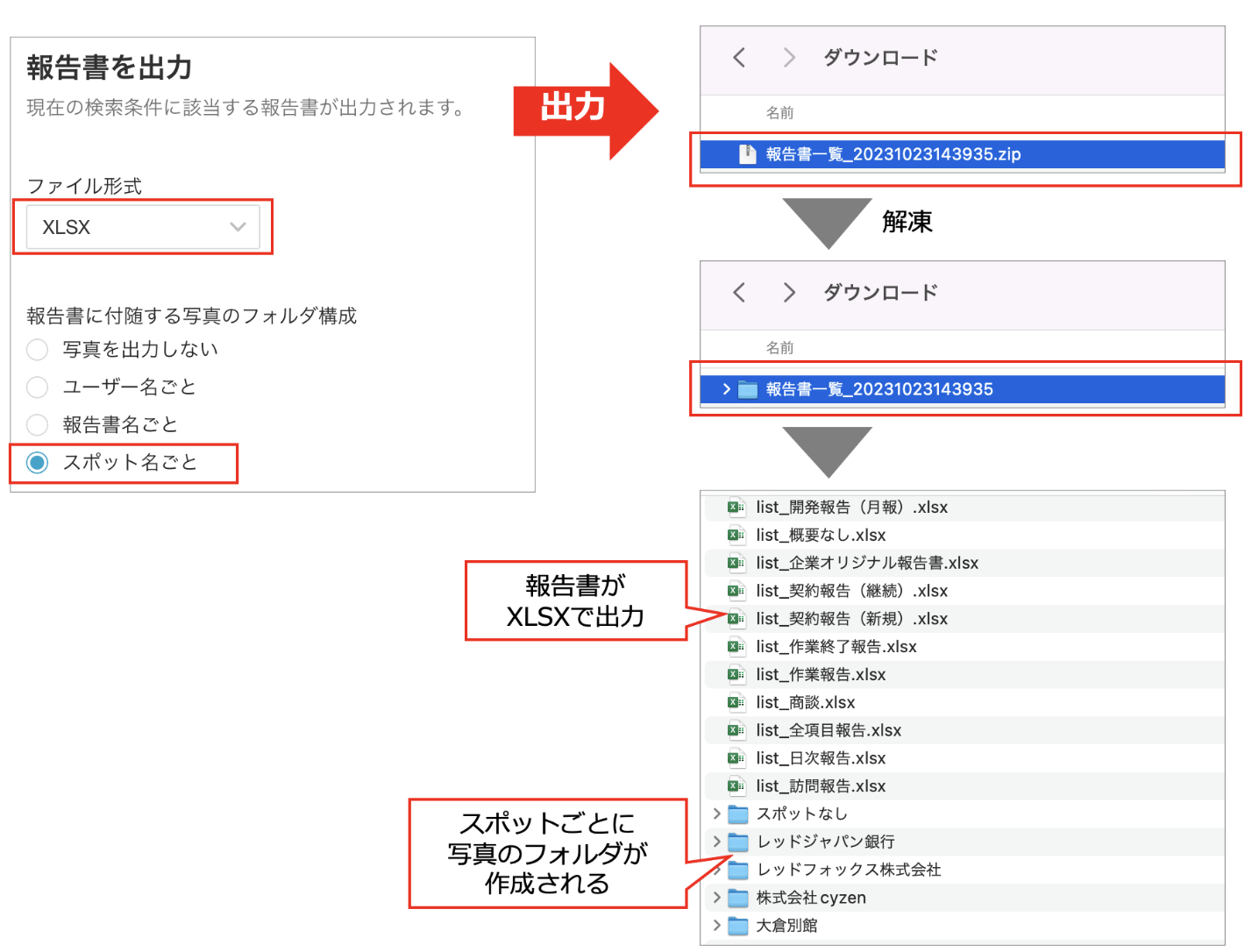Screen dimensions: 1259x952
Task: Select file name list_作業報告.xlsx
Action: coord(822,675)
